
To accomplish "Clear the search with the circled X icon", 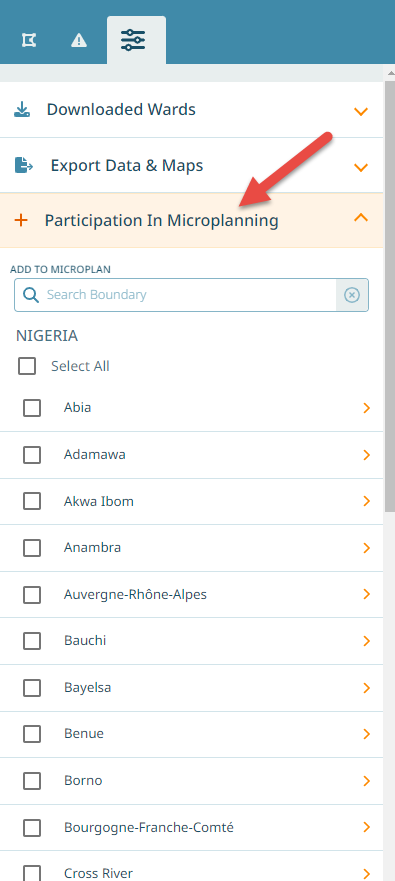I will [x=352, y=295].
